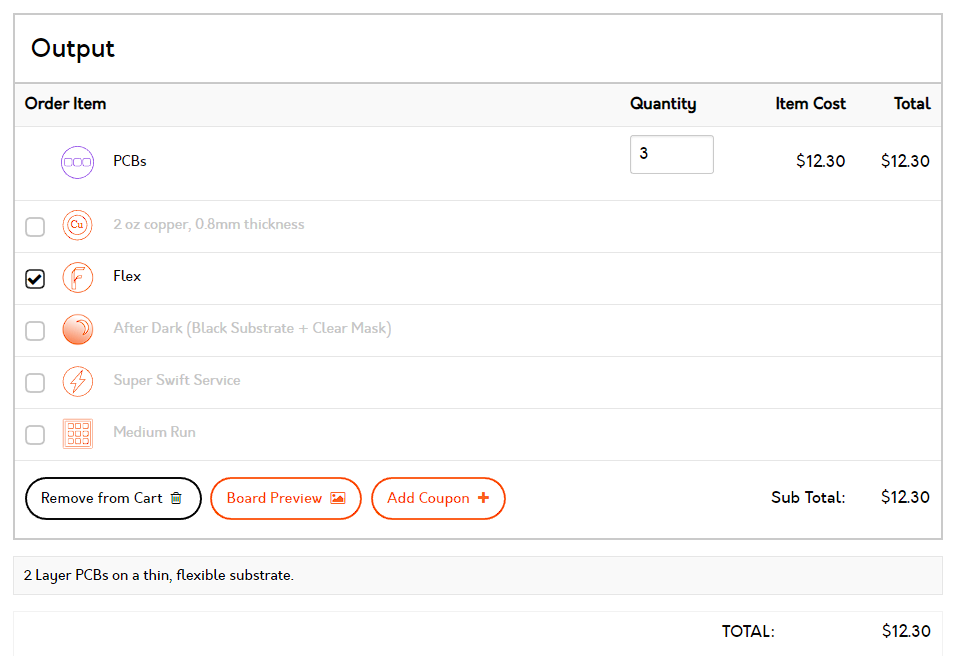The height and width of the screenshot is (656, 954).
Task: Click the Medium Run grid icon
Action: click(x=77, y=433)
